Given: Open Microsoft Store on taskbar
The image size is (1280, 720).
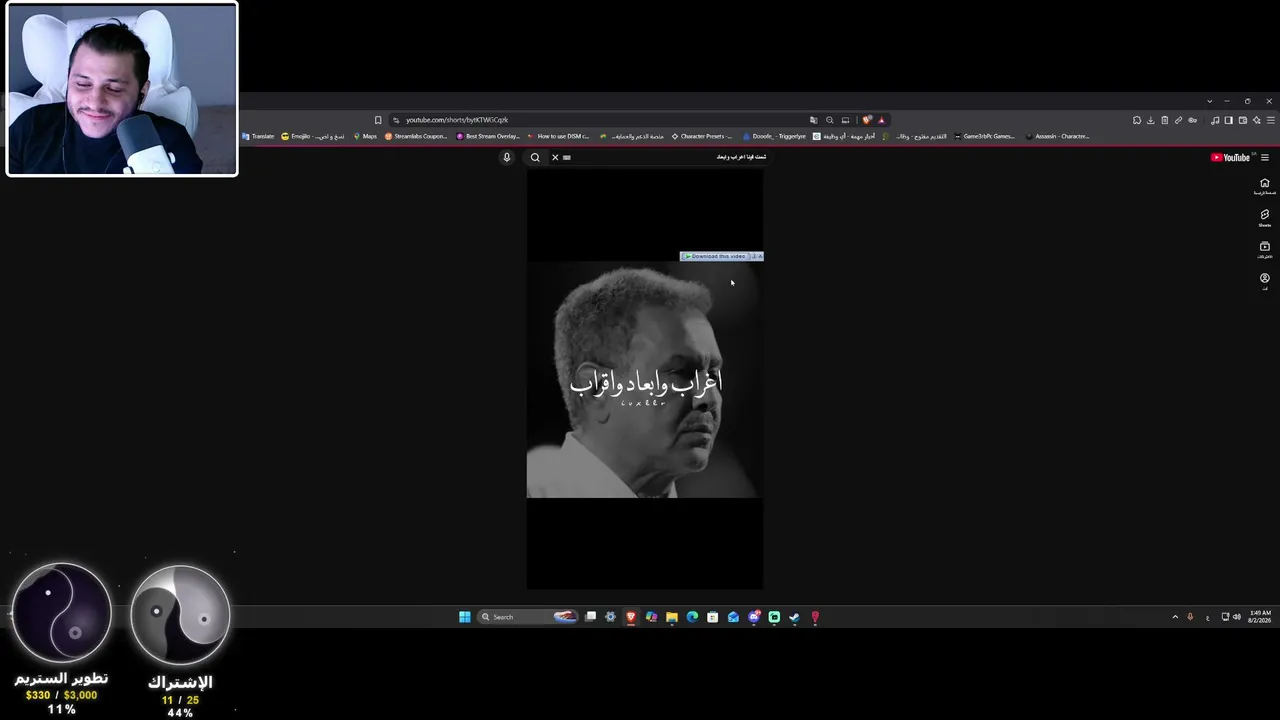Looking at the screenshot, I should [x=713, y=617].
